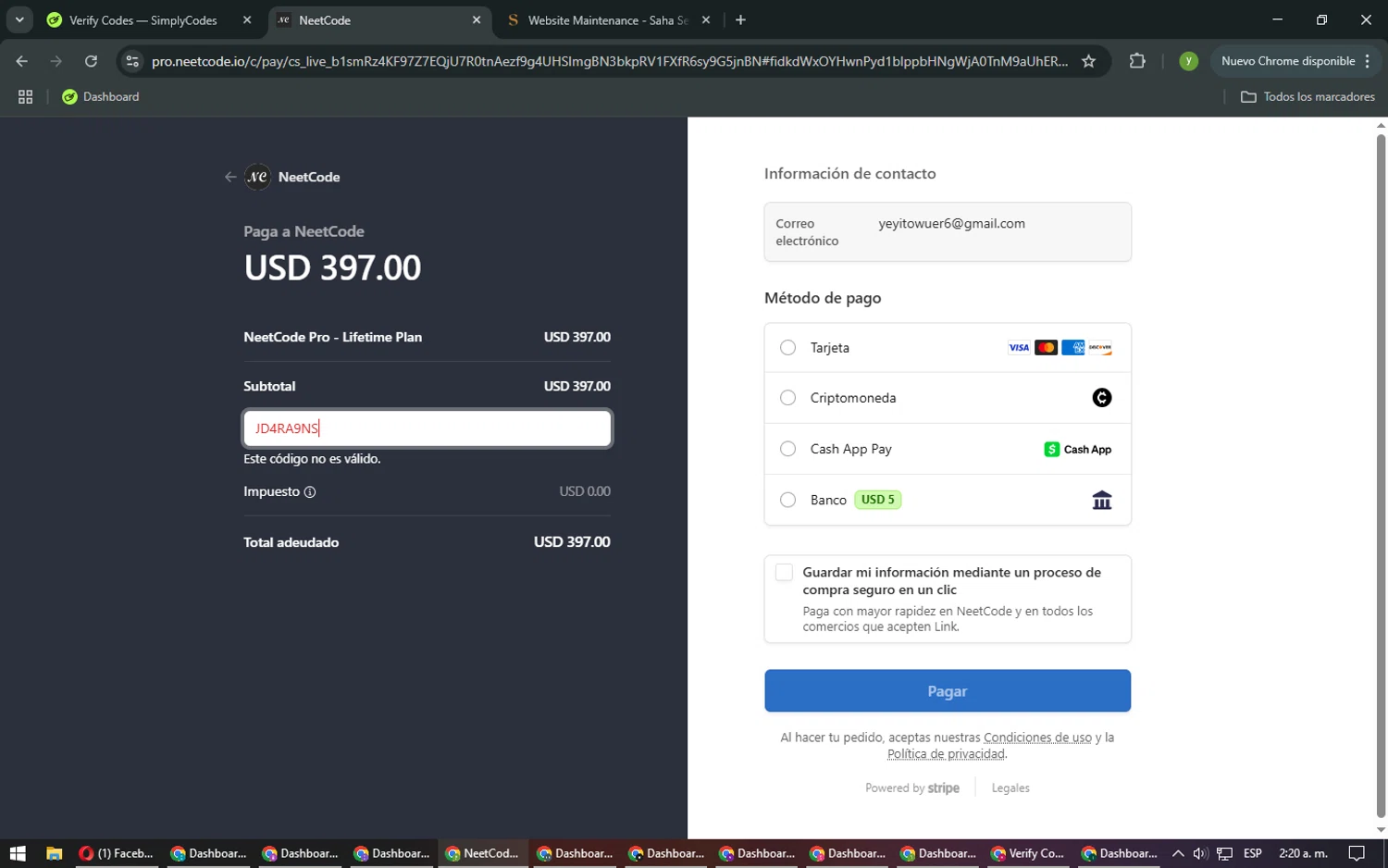
Task: Click the bank building icon
Action: tap(1101, 501)
